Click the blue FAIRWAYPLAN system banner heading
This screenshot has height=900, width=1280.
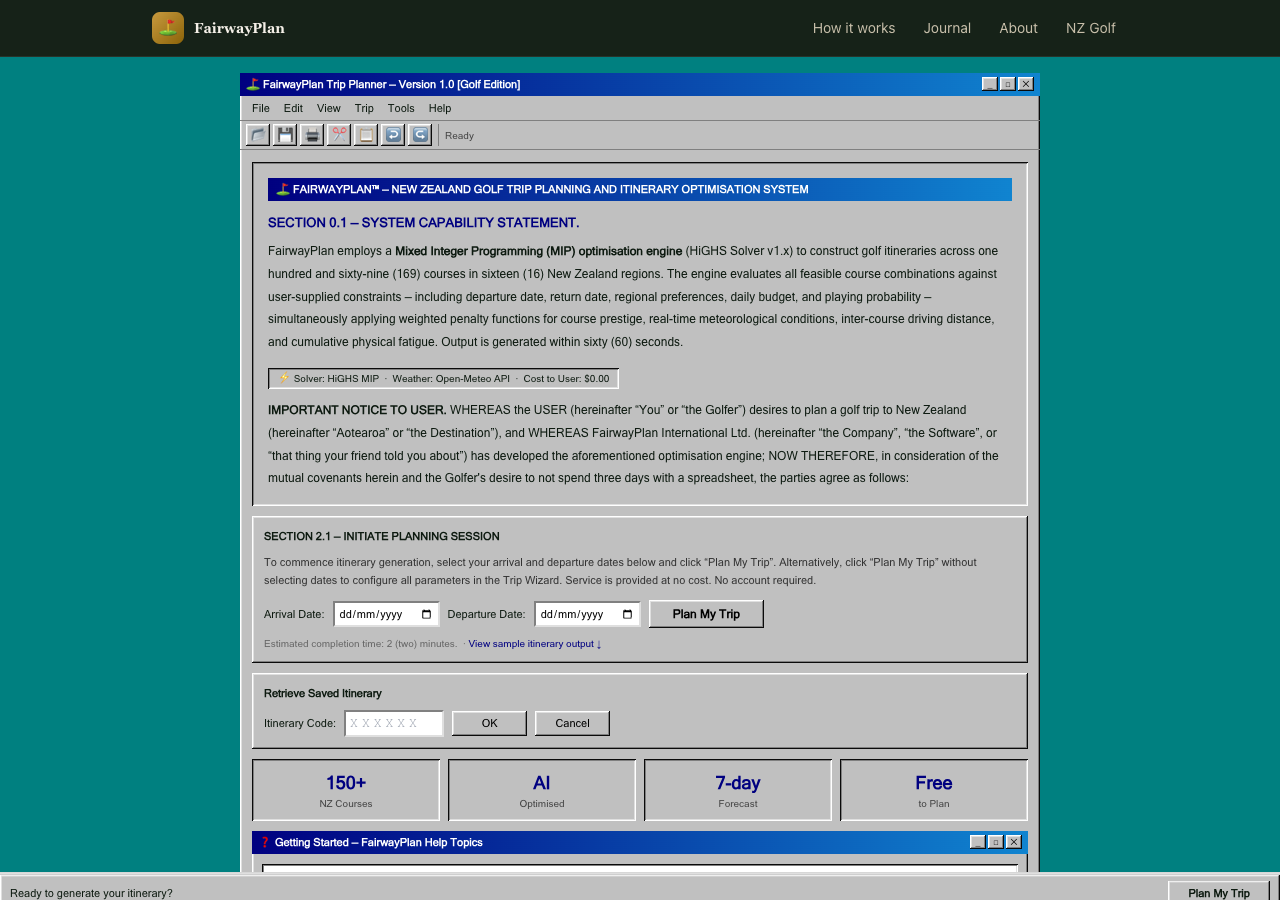pos(640,189)
